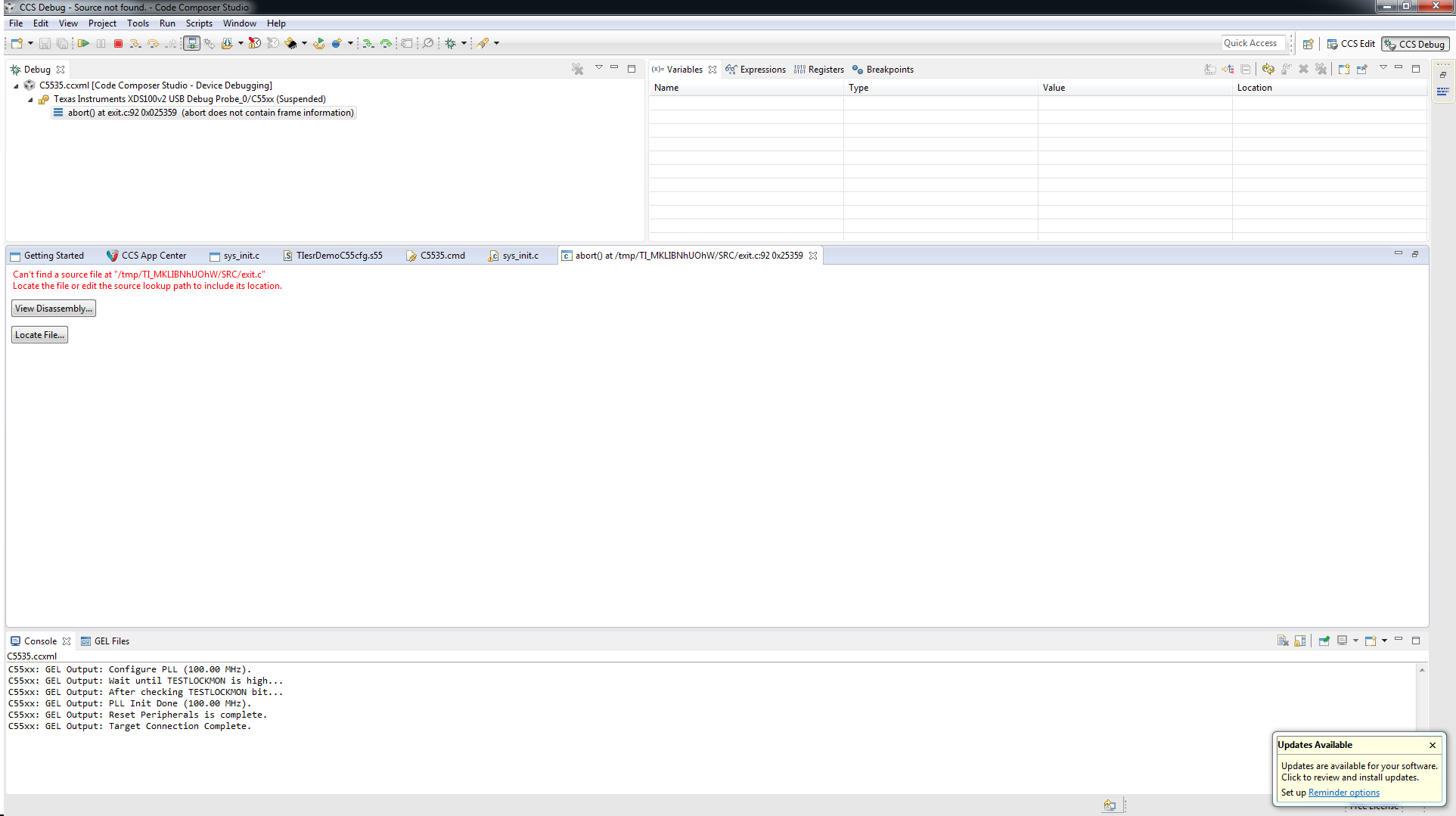Open the dropdown beside the green bug icon

(464, 44)
